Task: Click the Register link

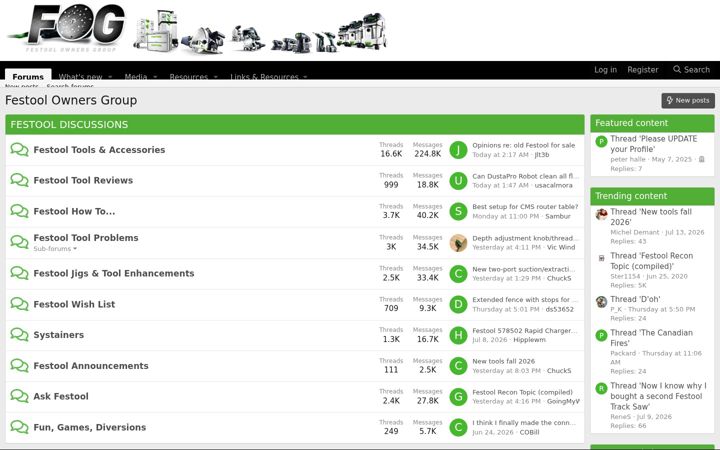Action: click(643, 70)
